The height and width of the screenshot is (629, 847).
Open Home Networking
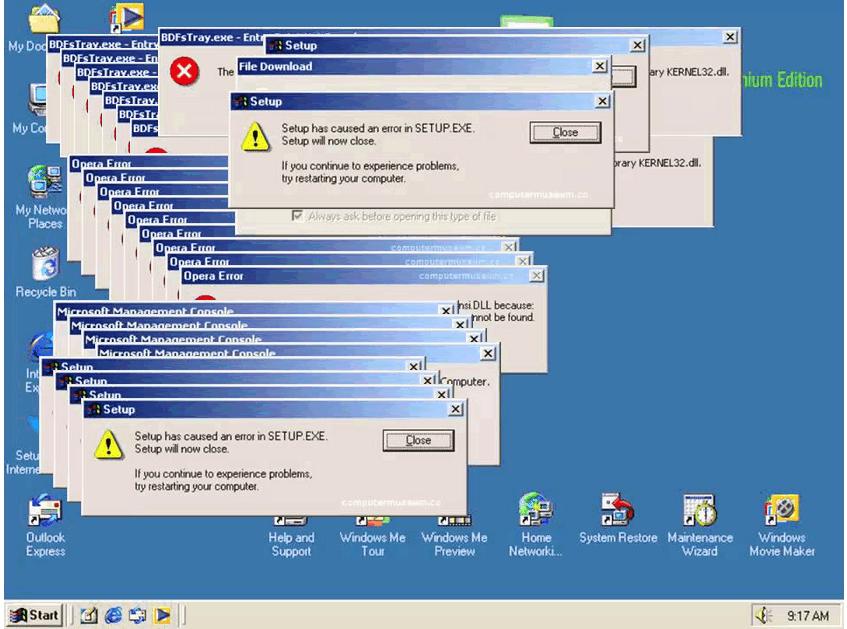[x=535, y=510]
